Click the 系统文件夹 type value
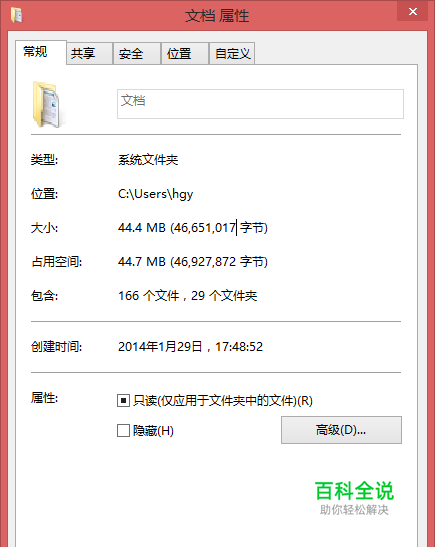Screen dimensions: 435x547 click(x=148, y=160)
